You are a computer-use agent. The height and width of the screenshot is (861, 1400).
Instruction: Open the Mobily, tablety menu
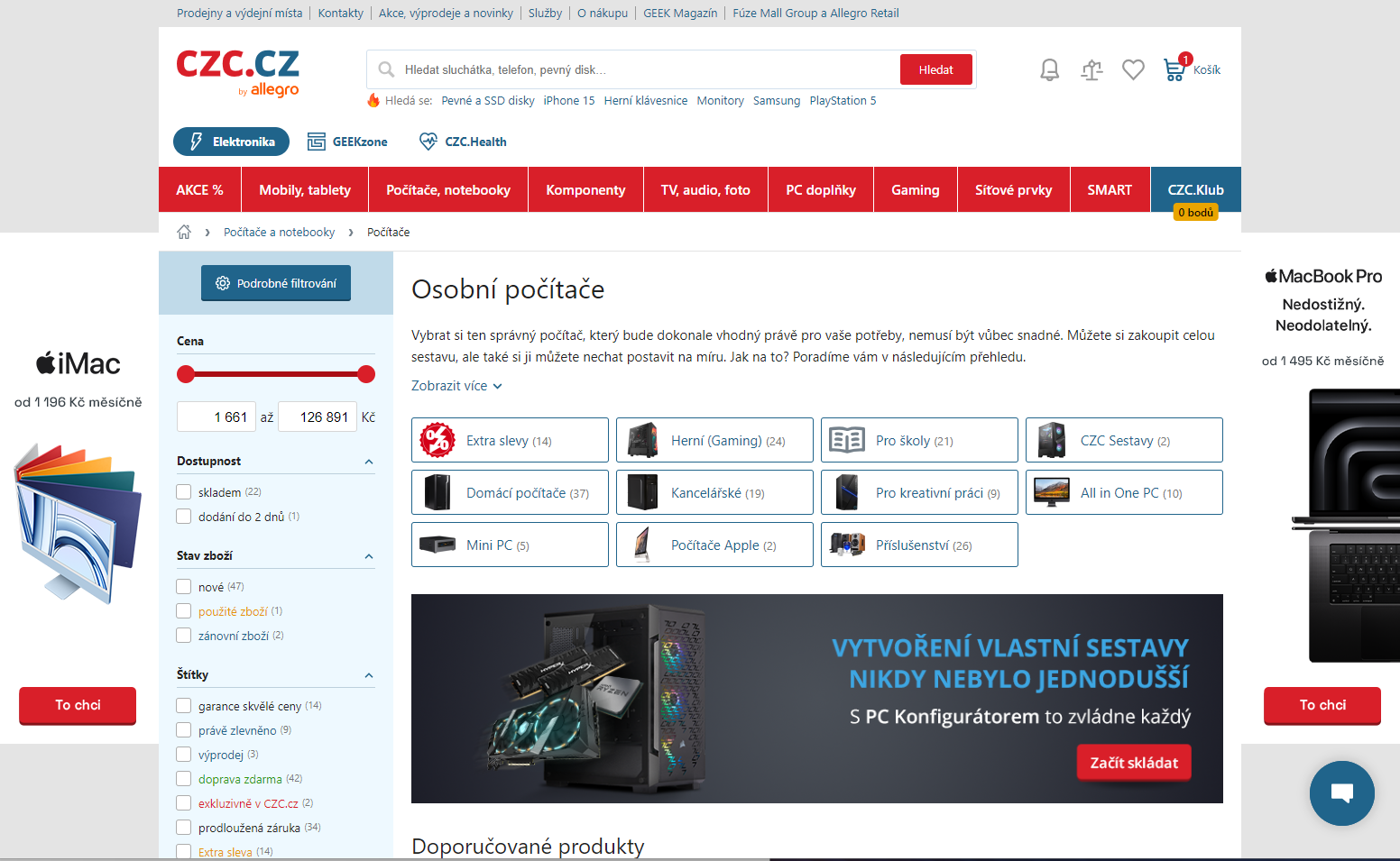[305, 189]
